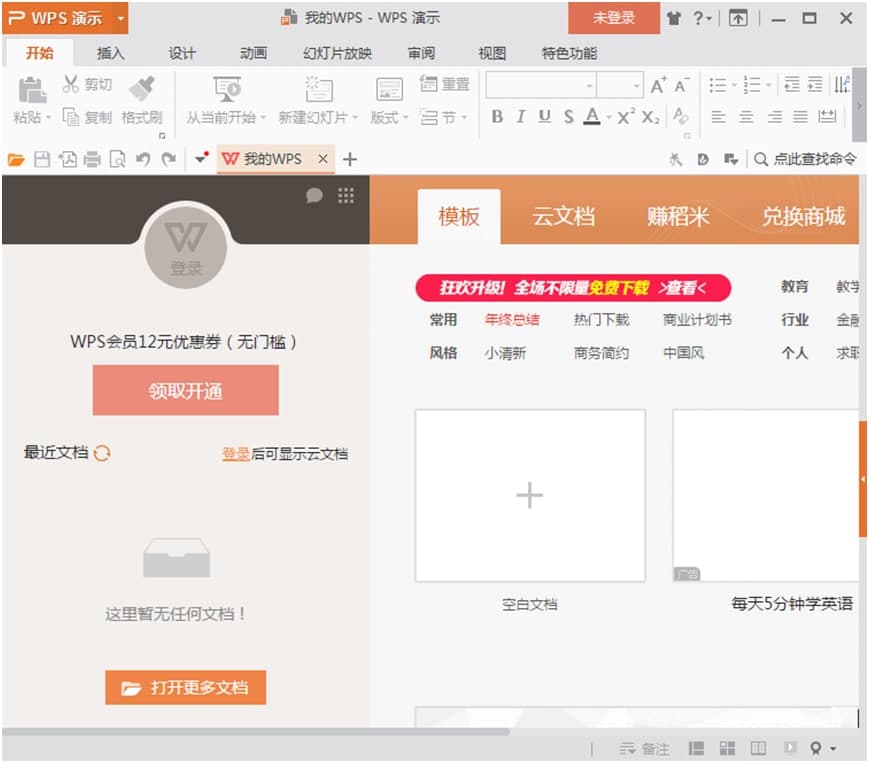This screenshot has width=869, height=763.
Task: Open the font color swatch dropdown
Action: (x=607, y=117)
